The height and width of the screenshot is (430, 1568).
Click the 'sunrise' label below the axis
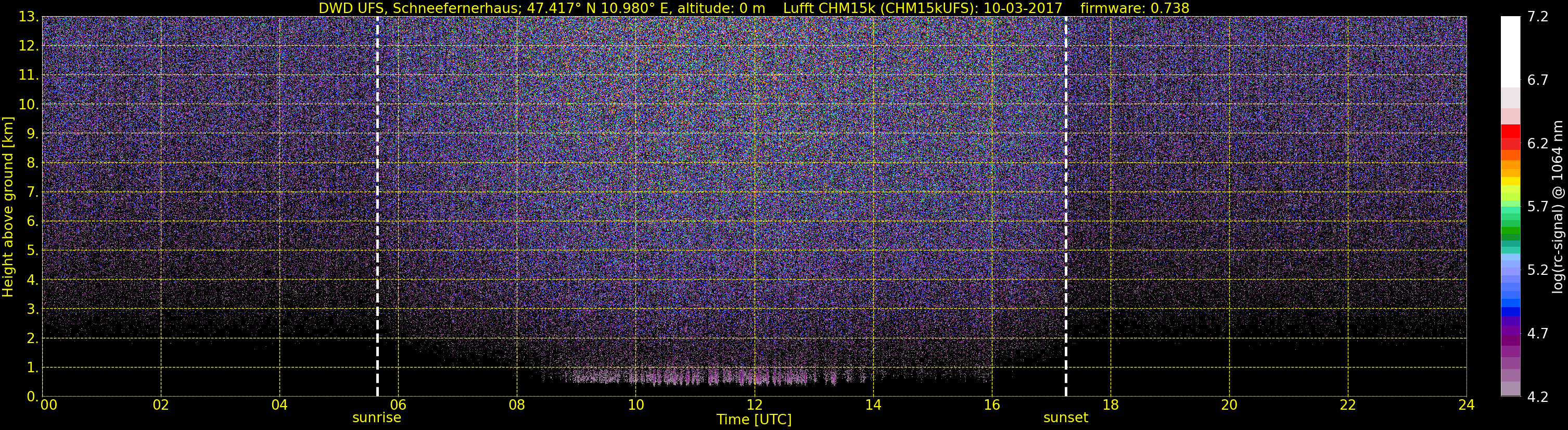pyautogui.click(x=377, y=418)
